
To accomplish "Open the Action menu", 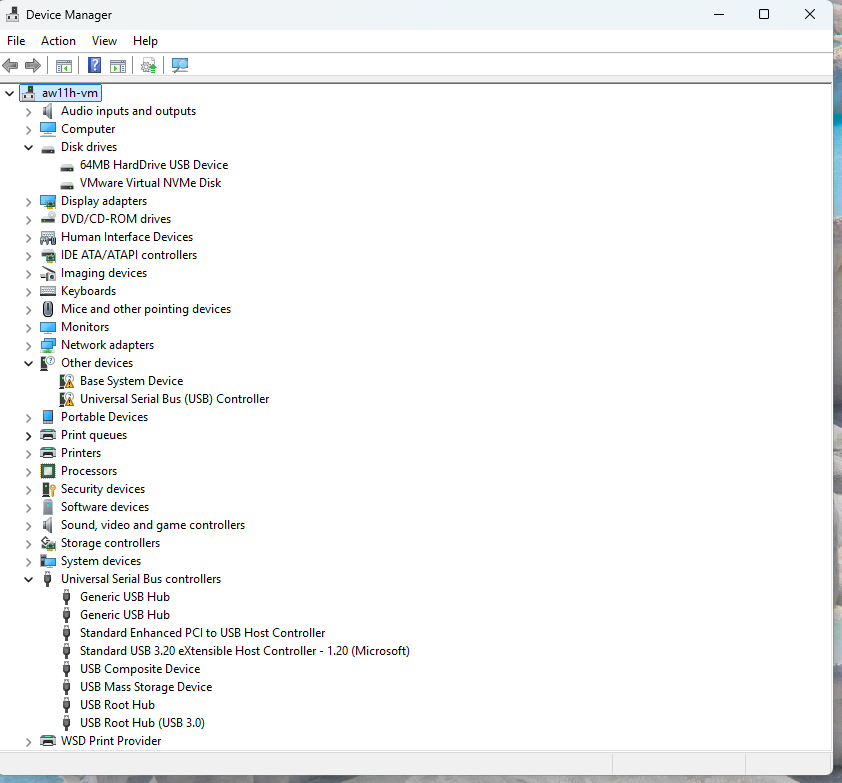I will pyautogui.click(x=58, y=41).
